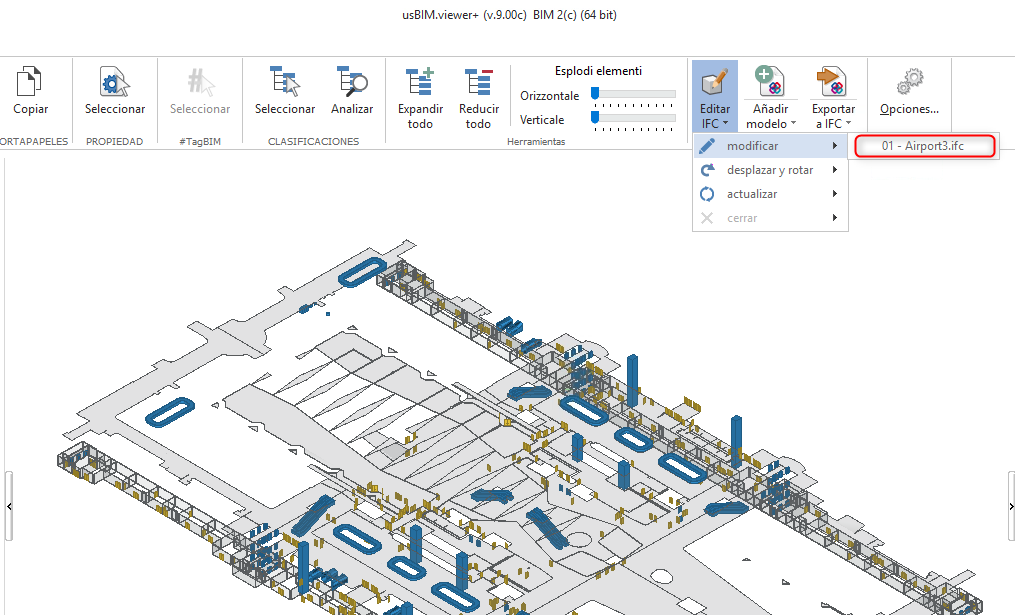This screenshot has height=615, width=1015.
Task: Expand the Editar IFC dropdown arrow
Action: click(x=726, y=123)
